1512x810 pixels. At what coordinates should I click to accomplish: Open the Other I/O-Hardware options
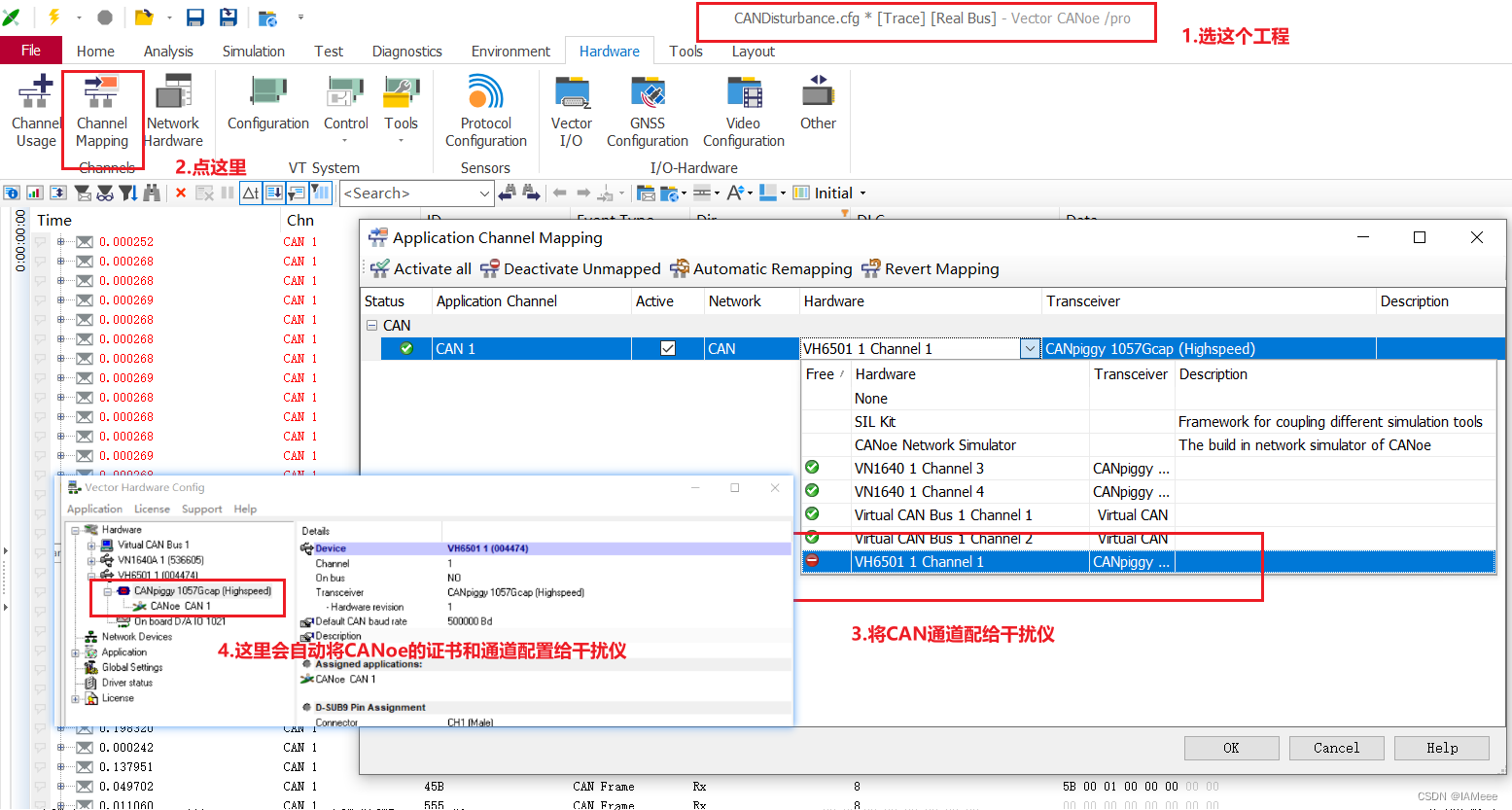pyautogui.click(x=818, y=103)
